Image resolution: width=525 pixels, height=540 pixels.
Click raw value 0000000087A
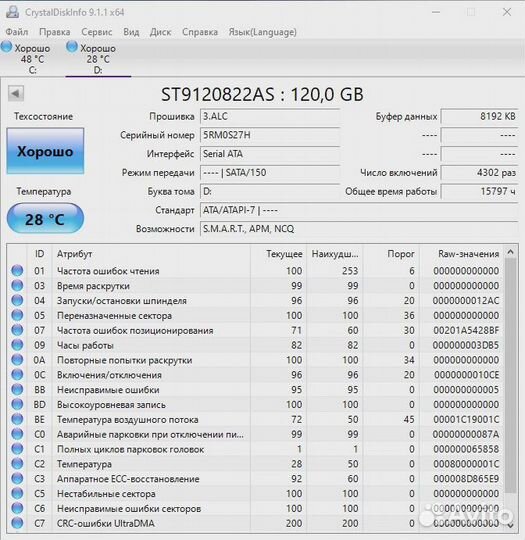pyautogui.click(x=466, y=434)
